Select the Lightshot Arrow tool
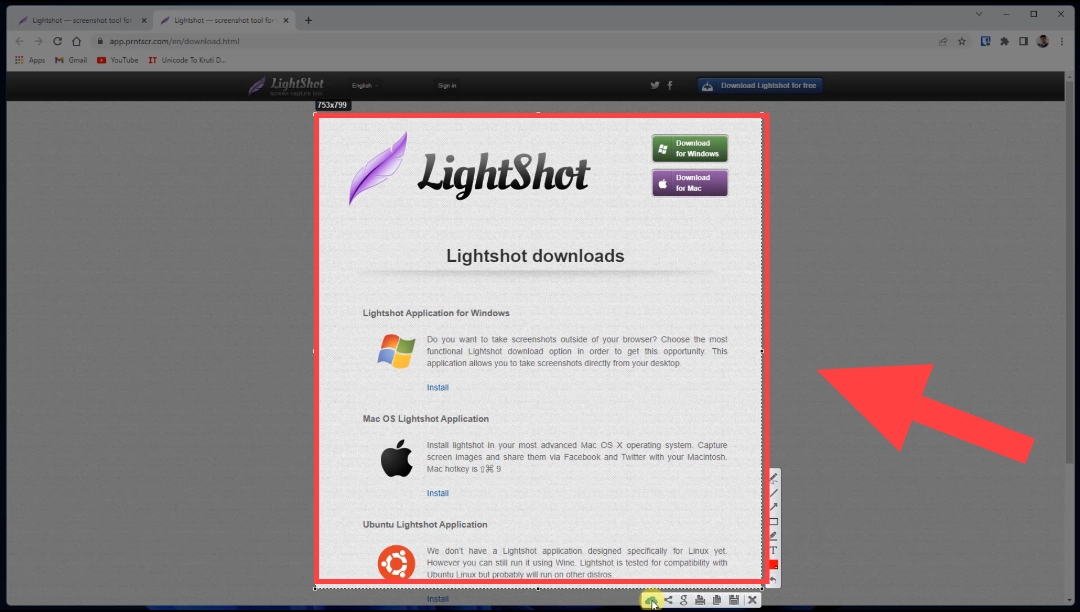 (x=773, y=507)
